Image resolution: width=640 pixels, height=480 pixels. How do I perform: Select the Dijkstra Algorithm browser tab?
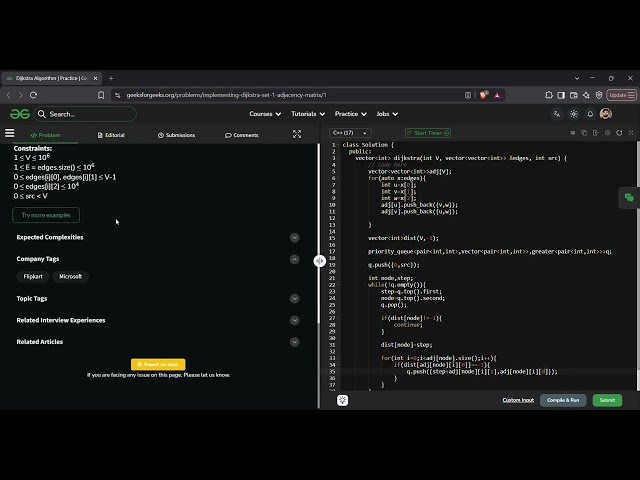51,78
